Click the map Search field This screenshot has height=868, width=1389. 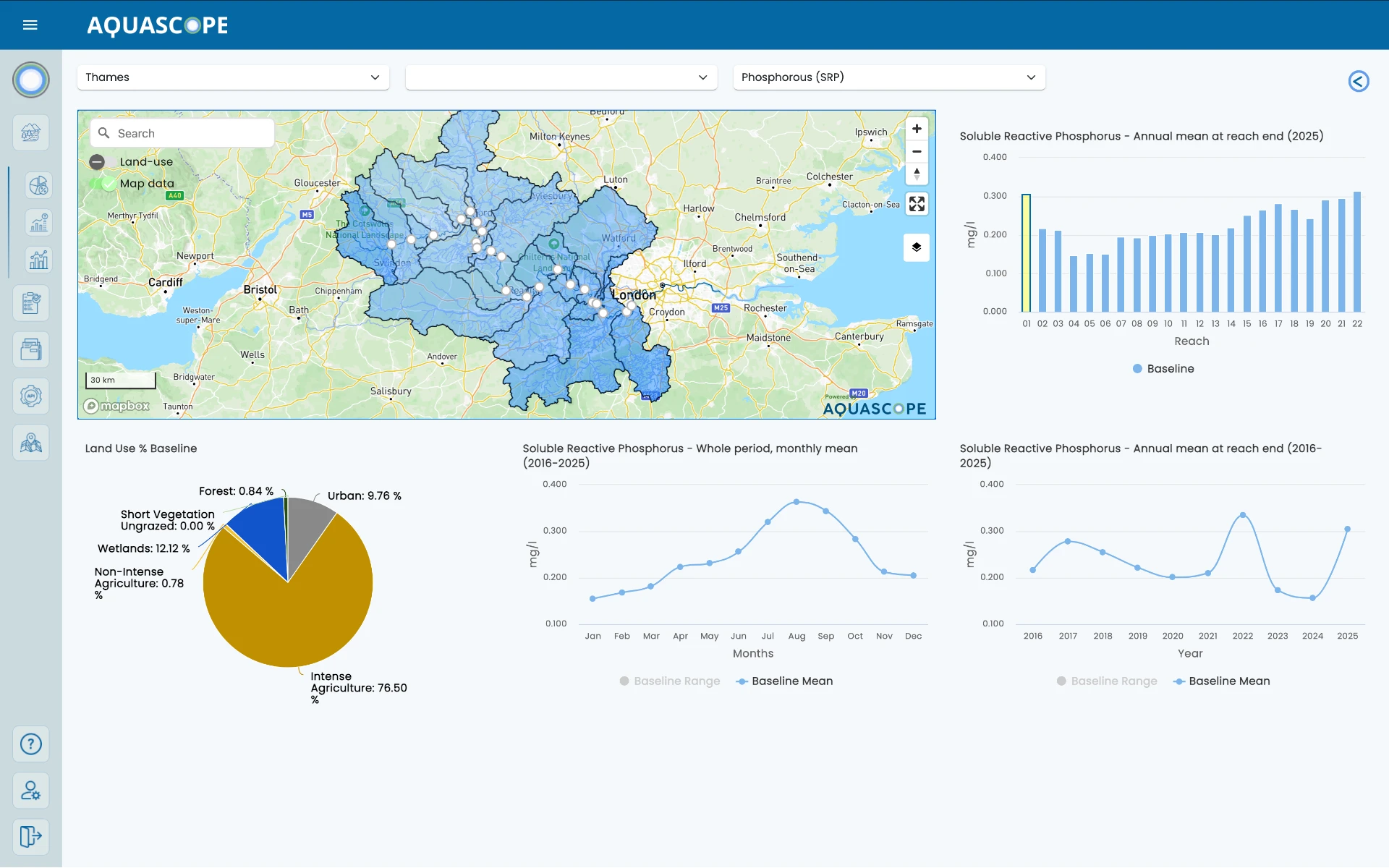click(x=182, y=133)
